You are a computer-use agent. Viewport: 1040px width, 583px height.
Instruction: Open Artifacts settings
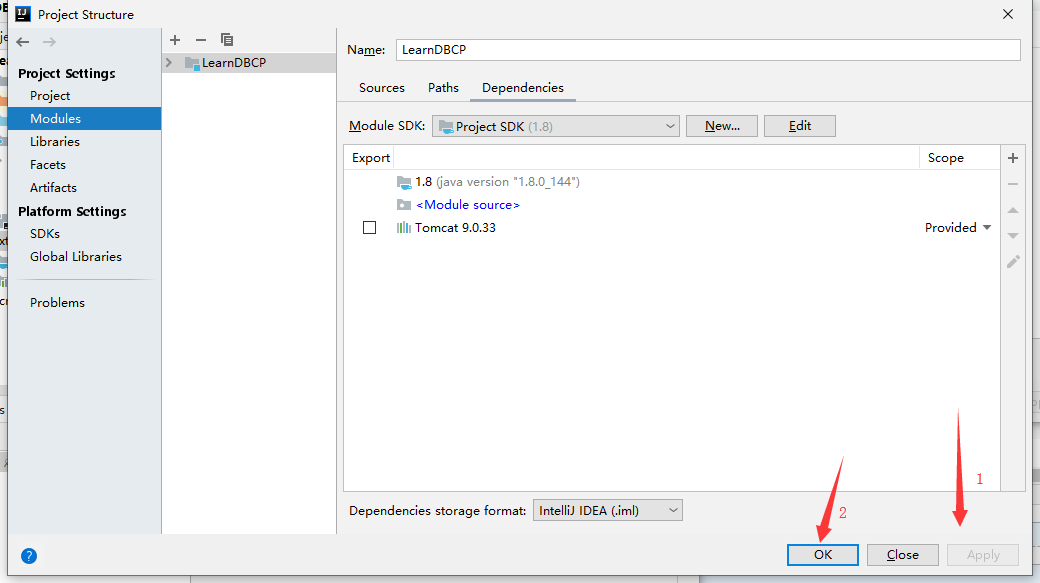click(53, 188)
